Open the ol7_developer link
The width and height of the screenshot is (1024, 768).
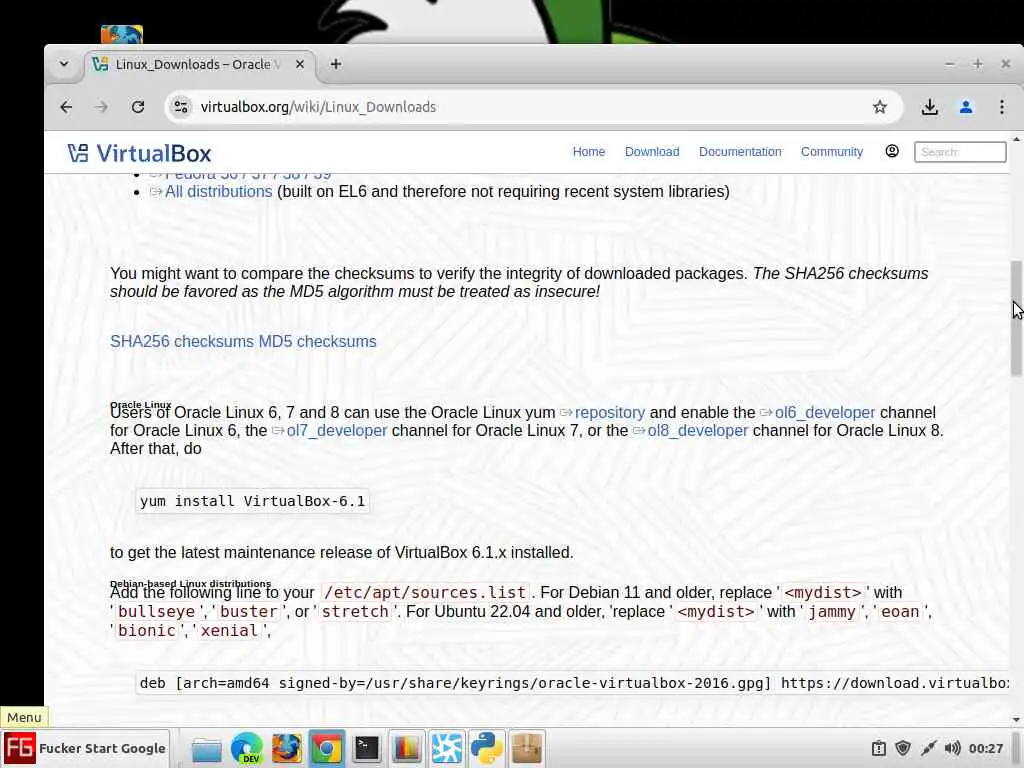click(x=337, y=431)
